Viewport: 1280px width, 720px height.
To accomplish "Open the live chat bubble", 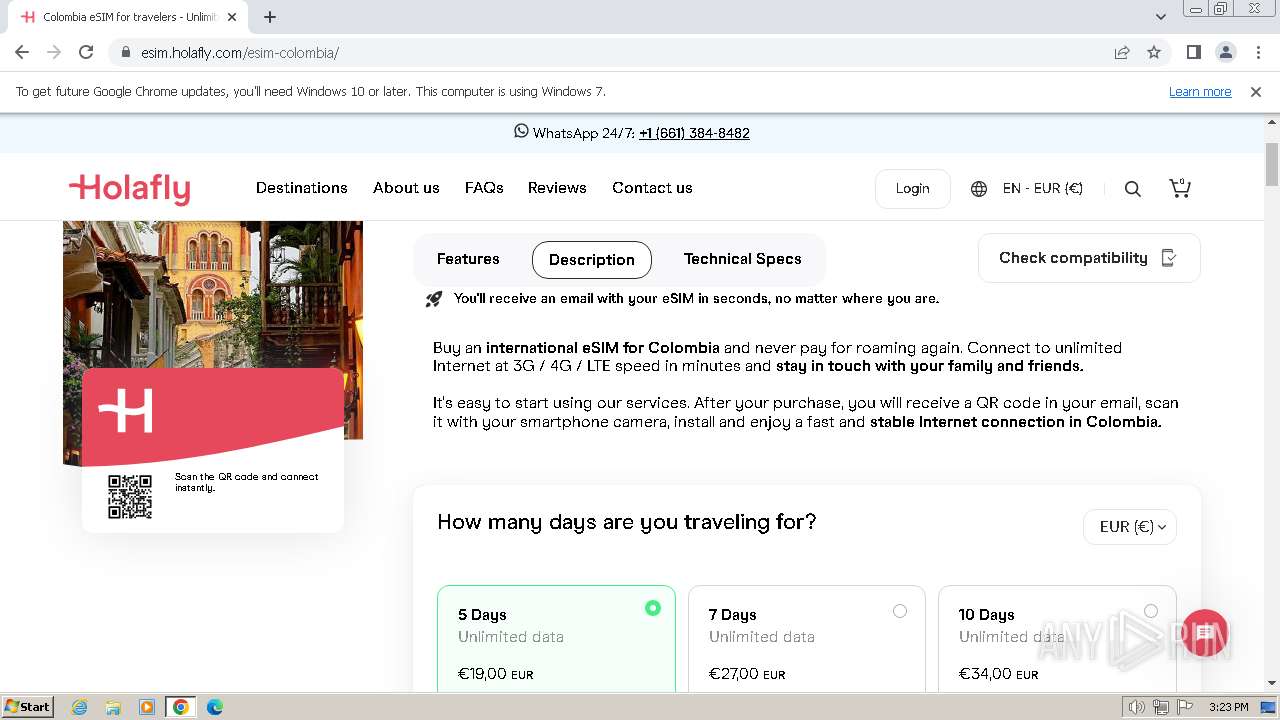I will pyautogui.click(x=1204, y=634).
